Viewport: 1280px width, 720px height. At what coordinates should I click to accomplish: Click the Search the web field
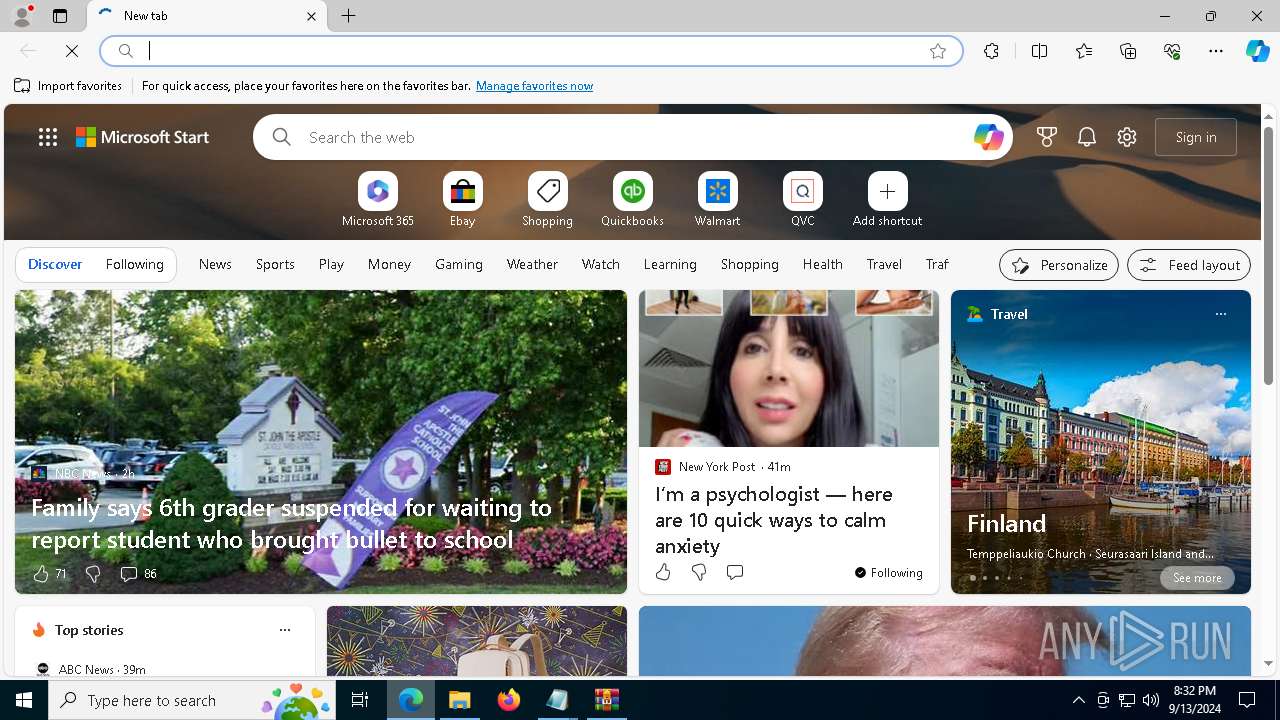coord(635,137)
